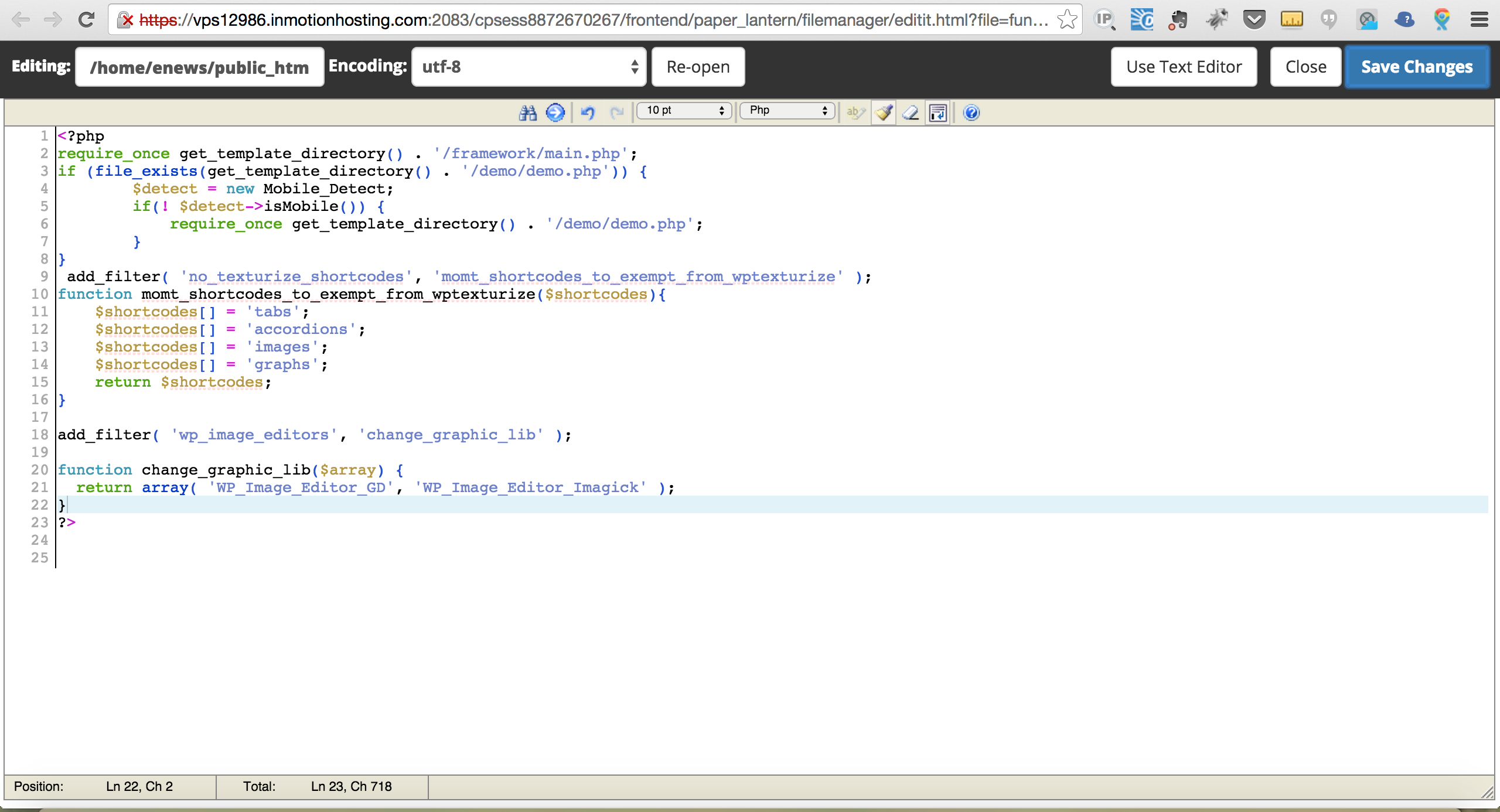Click the reset highlight eraser icon
Screen dimensions: 1500x812
(911, 112)
